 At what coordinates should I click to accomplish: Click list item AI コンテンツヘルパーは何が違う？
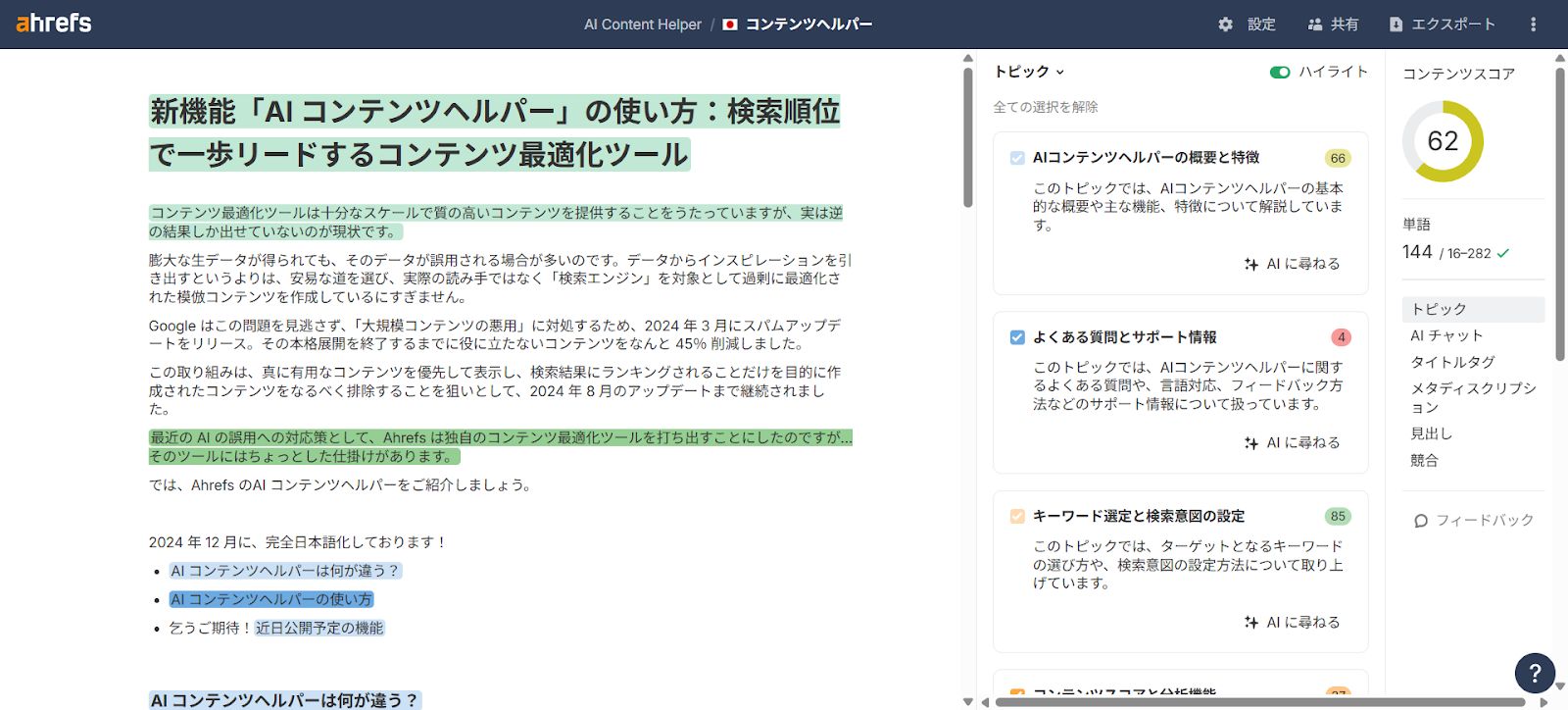coord(285,571)
